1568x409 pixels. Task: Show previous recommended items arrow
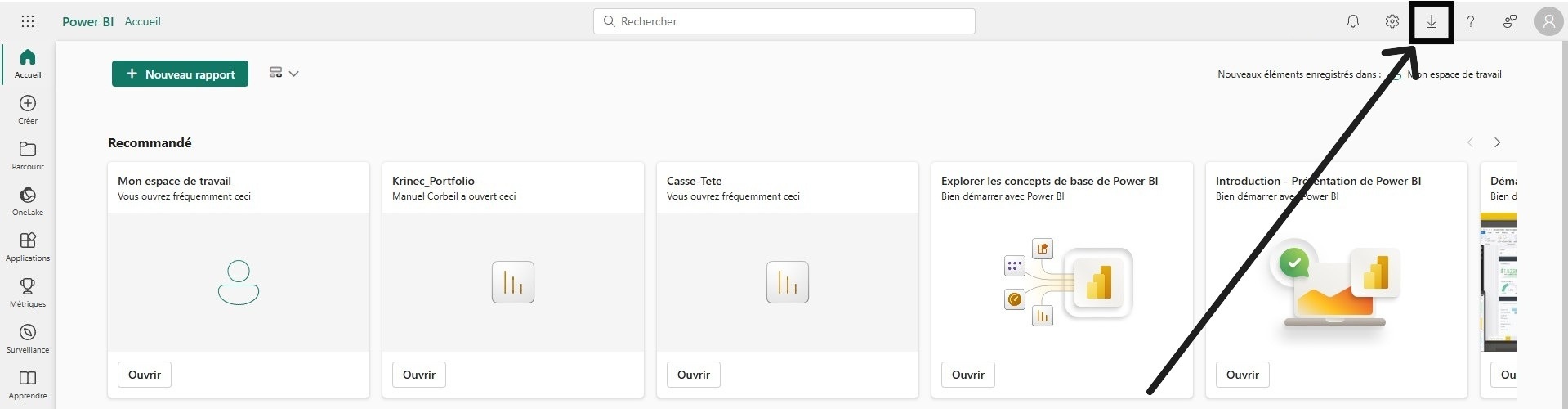(x=1470, y=142)
